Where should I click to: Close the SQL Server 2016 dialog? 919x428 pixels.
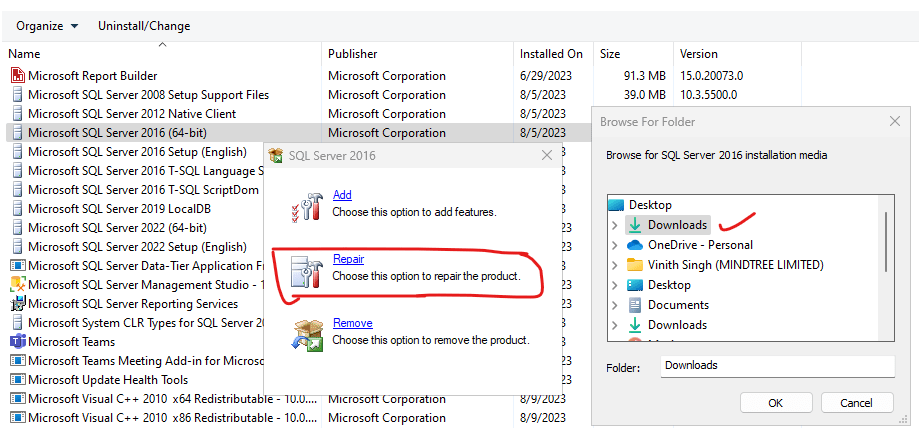[546, 155]
